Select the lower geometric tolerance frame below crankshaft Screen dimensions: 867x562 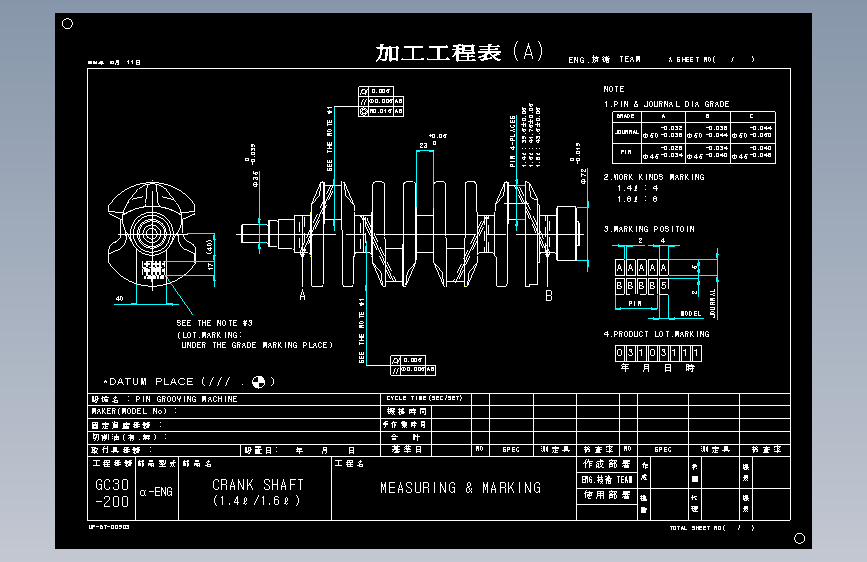(413, 365)
